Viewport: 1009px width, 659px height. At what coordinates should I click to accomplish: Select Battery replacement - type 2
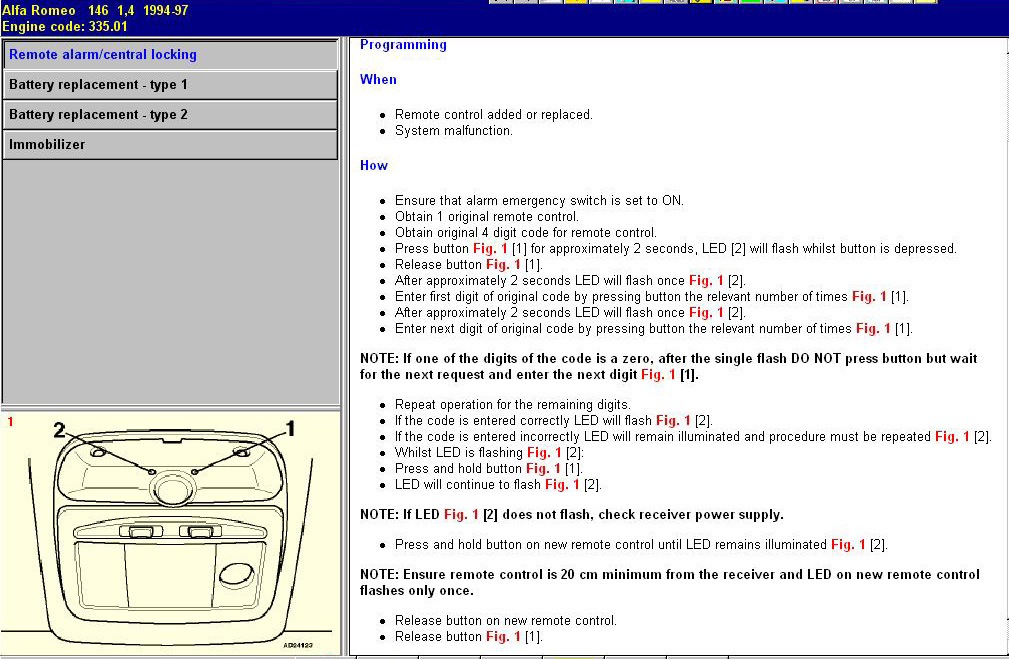[170, 114]
